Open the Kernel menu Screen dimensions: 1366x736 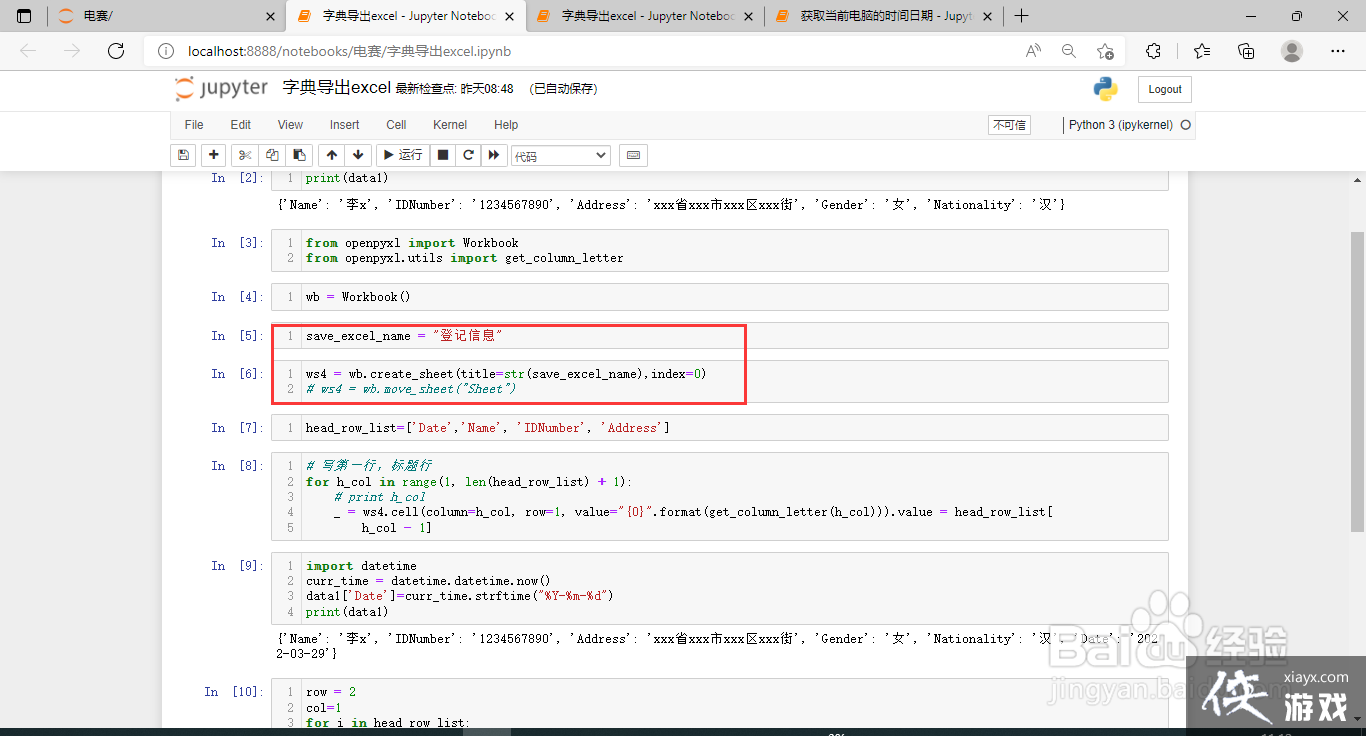coord(450,125)
